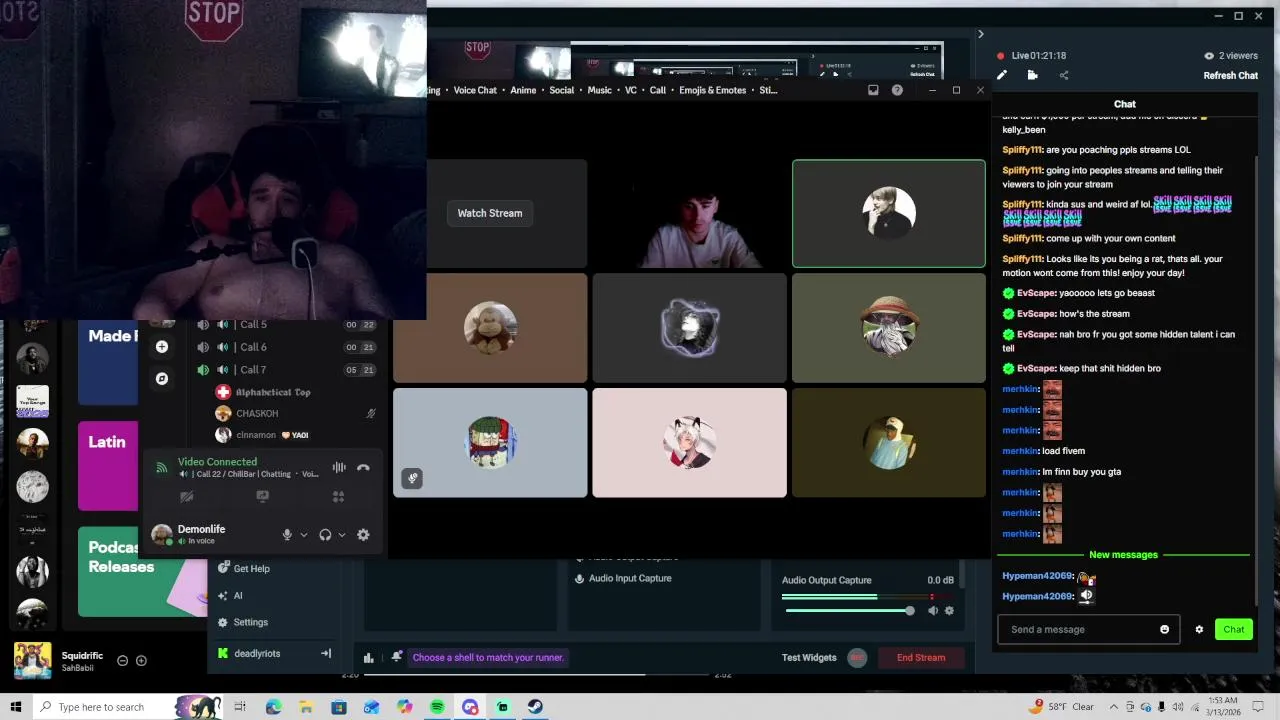Open Spotify from the Windows taskbar
Screen dimensions: 1280x720
437,707
